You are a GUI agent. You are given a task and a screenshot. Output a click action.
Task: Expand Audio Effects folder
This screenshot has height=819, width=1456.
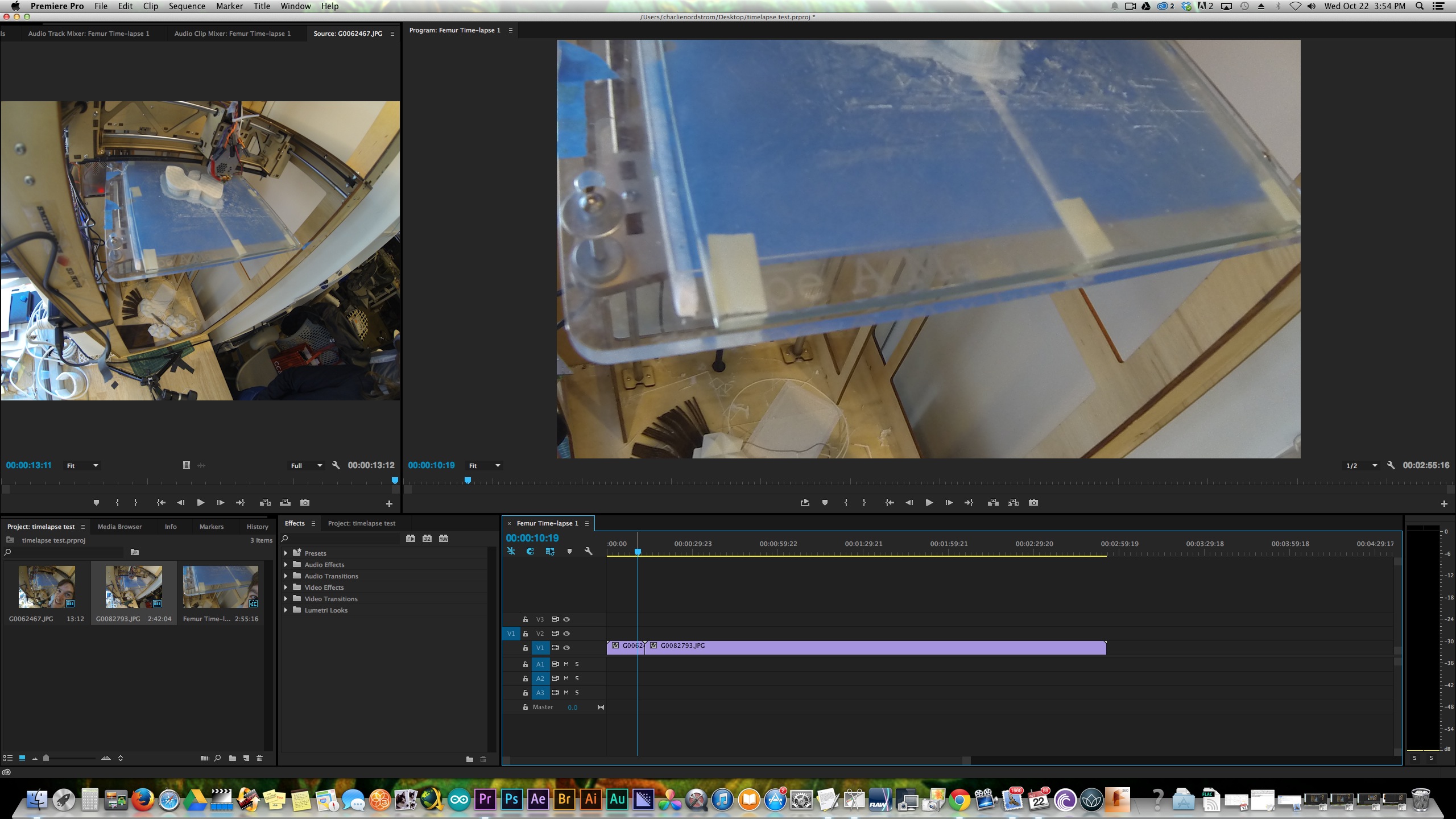coord(286,565)
